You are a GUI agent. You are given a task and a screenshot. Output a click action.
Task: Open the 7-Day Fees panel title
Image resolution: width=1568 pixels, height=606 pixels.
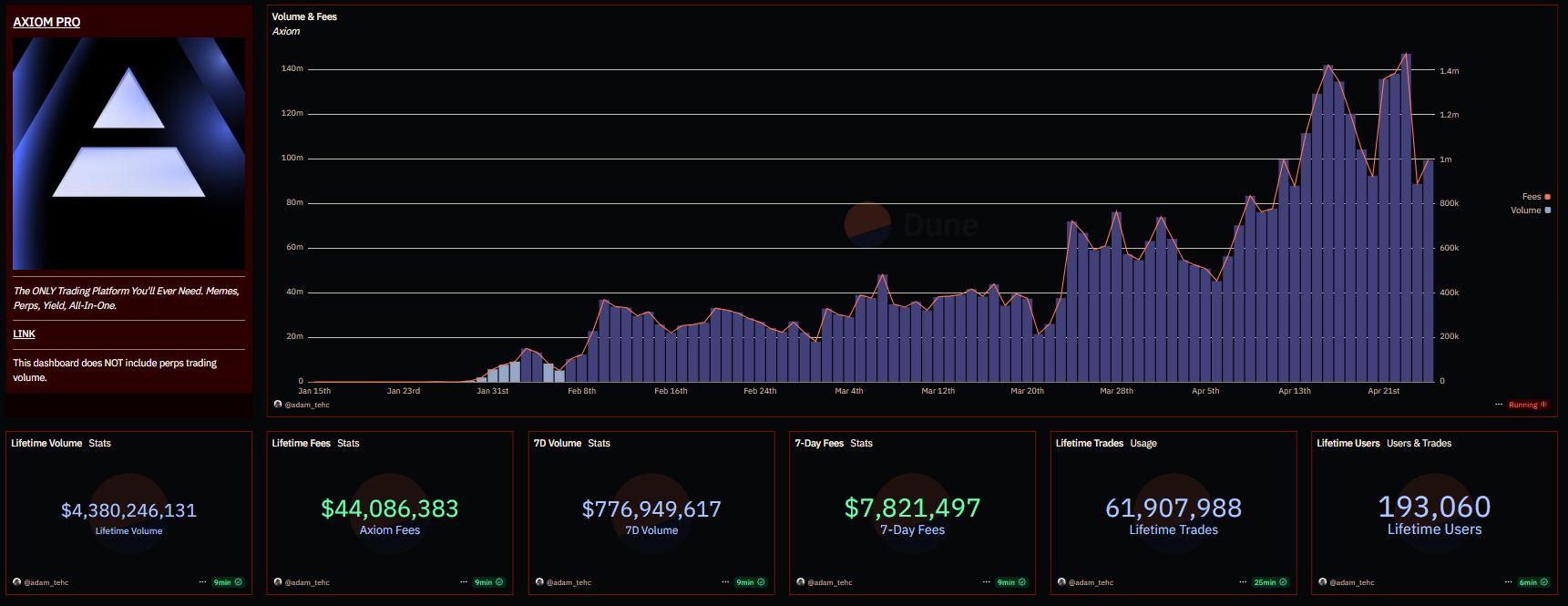coord(819,444)
